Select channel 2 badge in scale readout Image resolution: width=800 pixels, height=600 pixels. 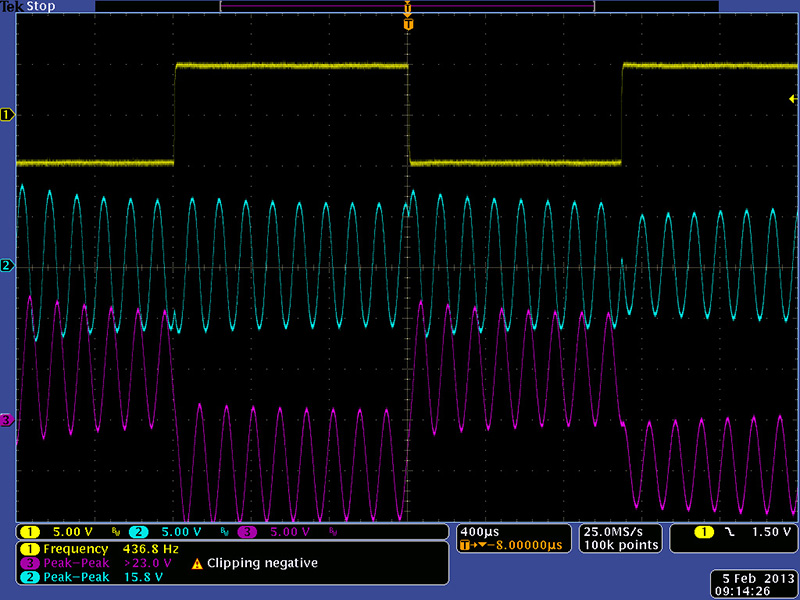tap(140, 532)
